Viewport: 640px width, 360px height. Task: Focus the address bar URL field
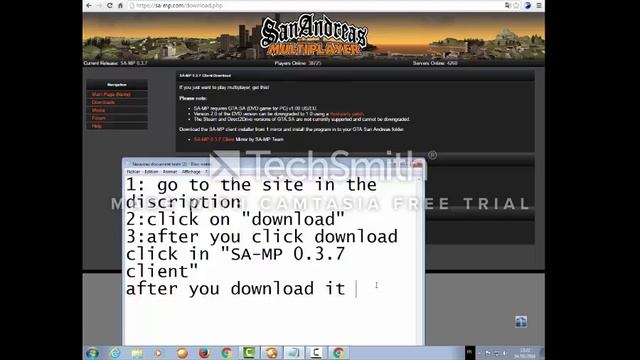click(x=314, y=5)
